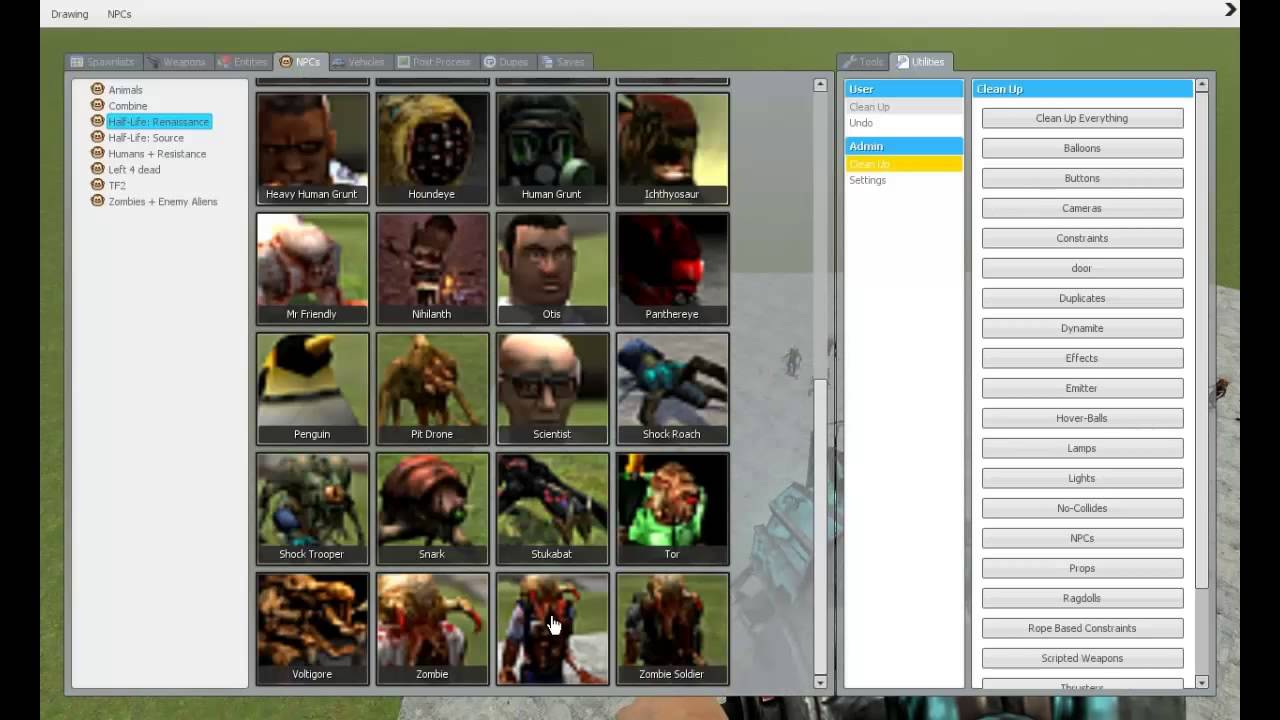
Task: Select Clean Up under Admin
Action: pos(904,164)
